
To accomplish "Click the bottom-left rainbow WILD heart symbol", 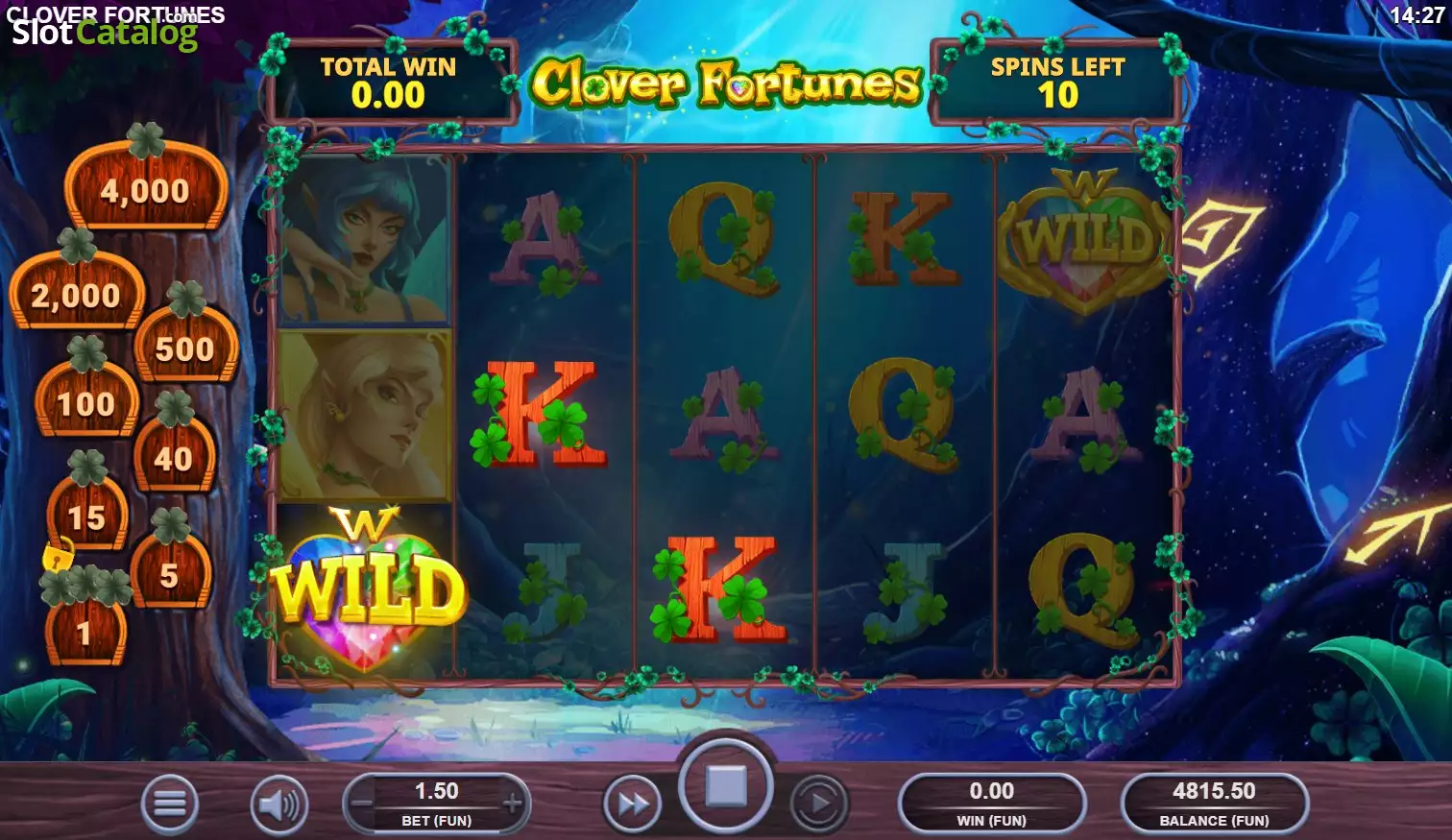I will [x=365, y=588].
